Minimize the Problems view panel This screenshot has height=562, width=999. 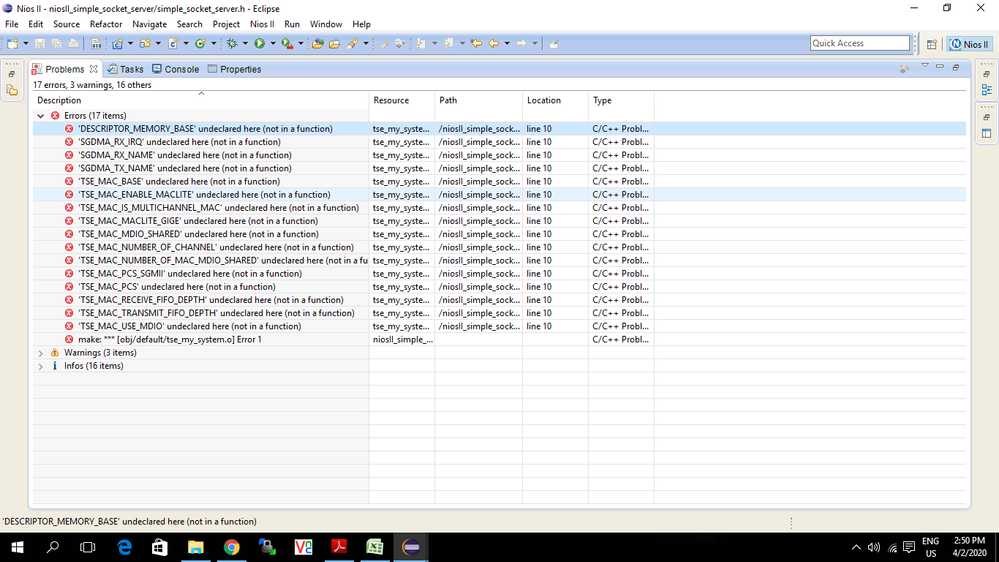[940, 67]
